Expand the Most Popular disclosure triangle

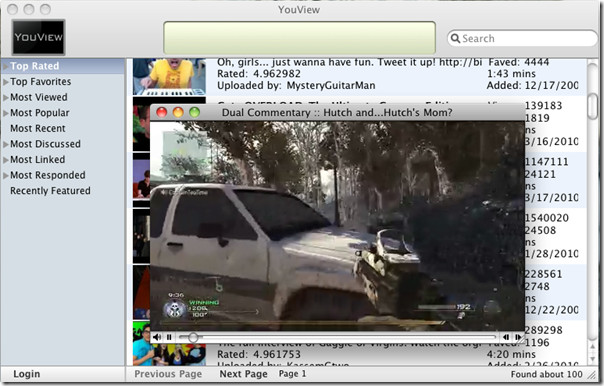pos(5,113)
